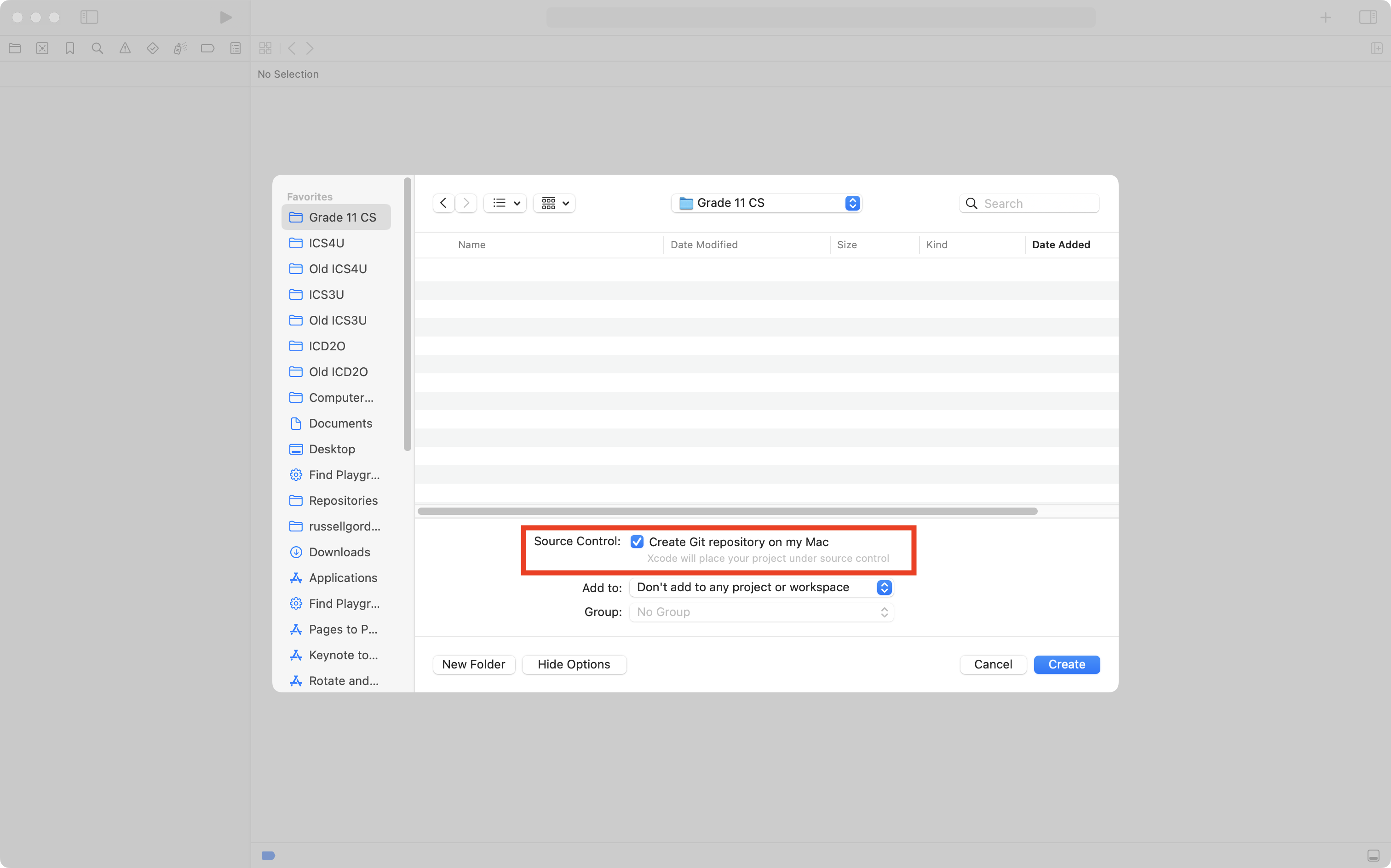
Task: Open the Find navigator magnifier icon
Action: (x=97, y=49)
